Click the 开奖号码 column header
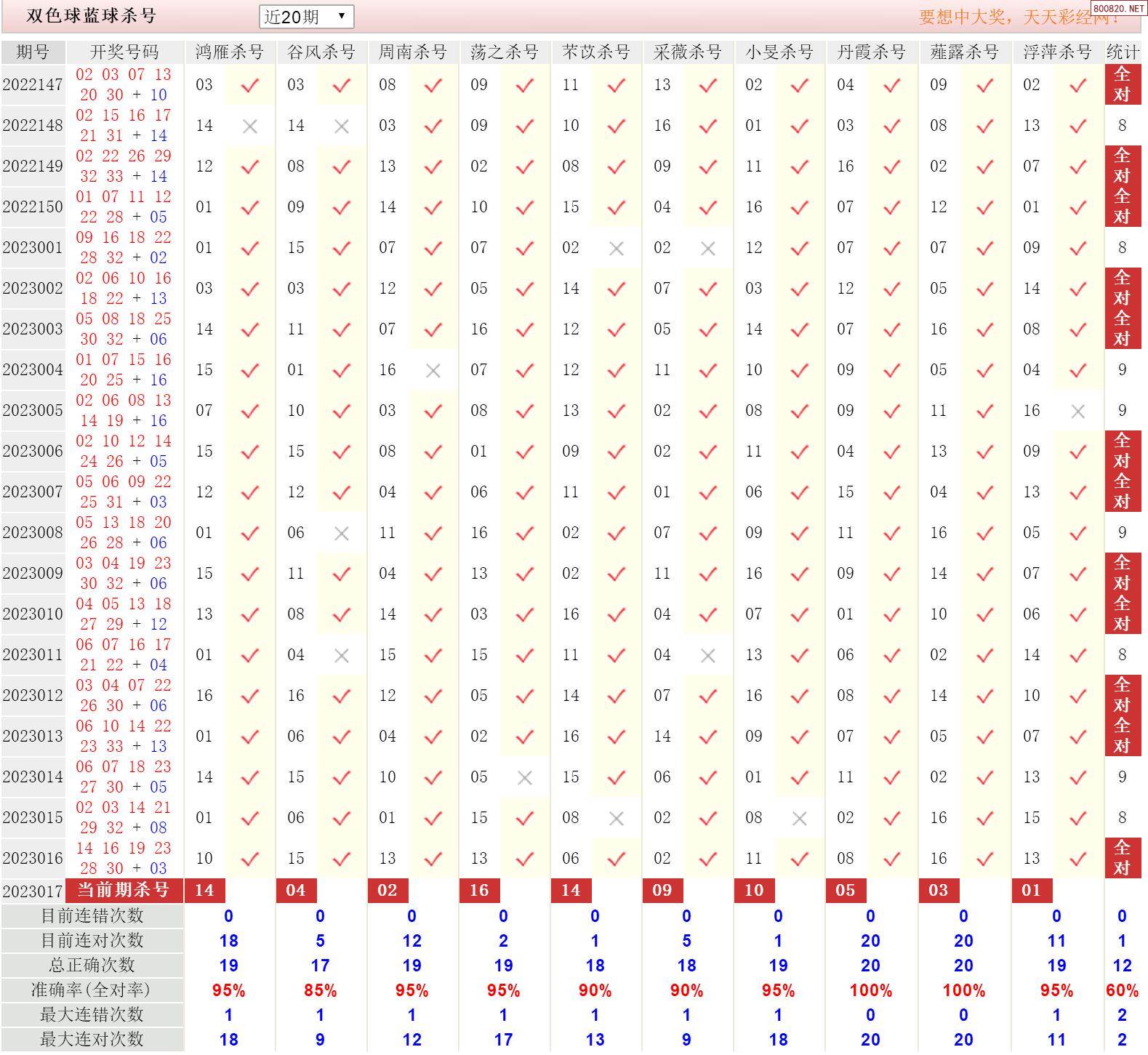1148x1055 pixels. pos(124,52)
